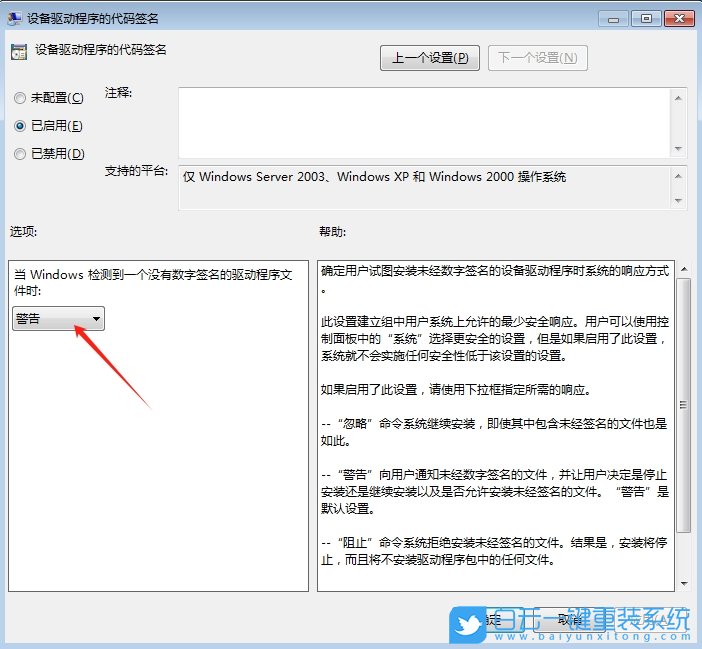Click the 选项: label
The image size is (702, 649).
click(23, 231)
